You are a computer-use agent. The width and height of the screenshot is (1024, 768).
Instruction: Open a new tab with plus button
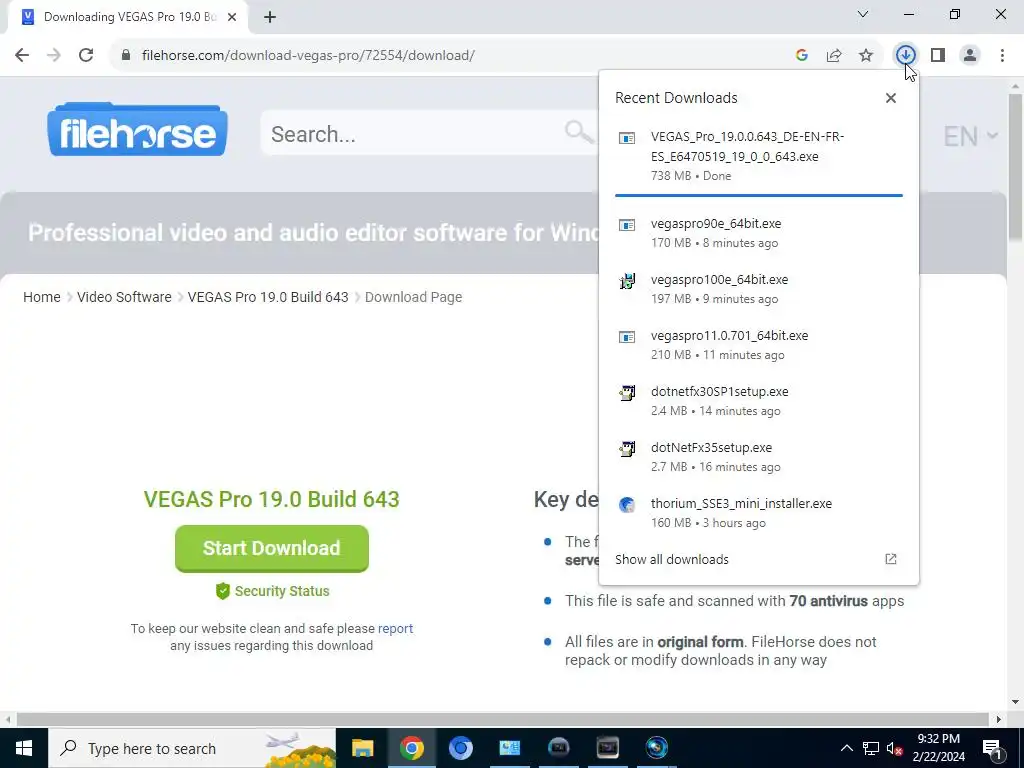pyautogui.click(x=270, y=17)
